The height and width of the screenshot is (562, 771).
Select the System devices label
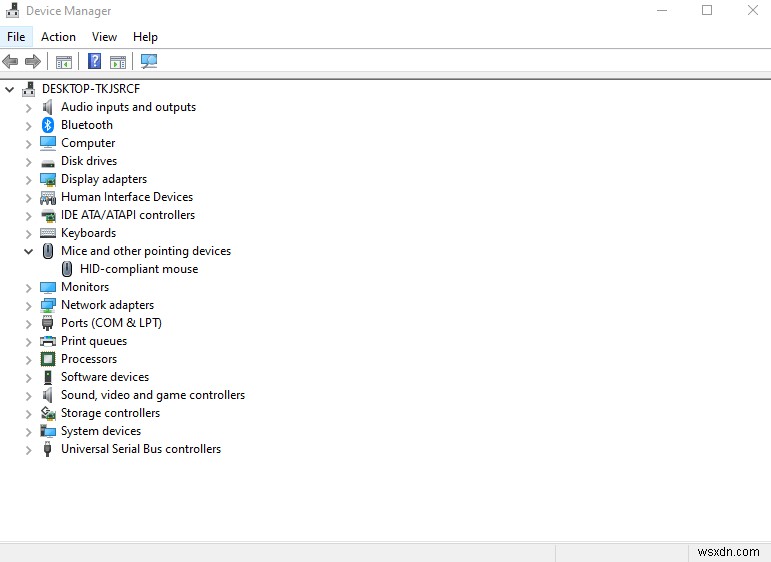(x=101, y=431)
